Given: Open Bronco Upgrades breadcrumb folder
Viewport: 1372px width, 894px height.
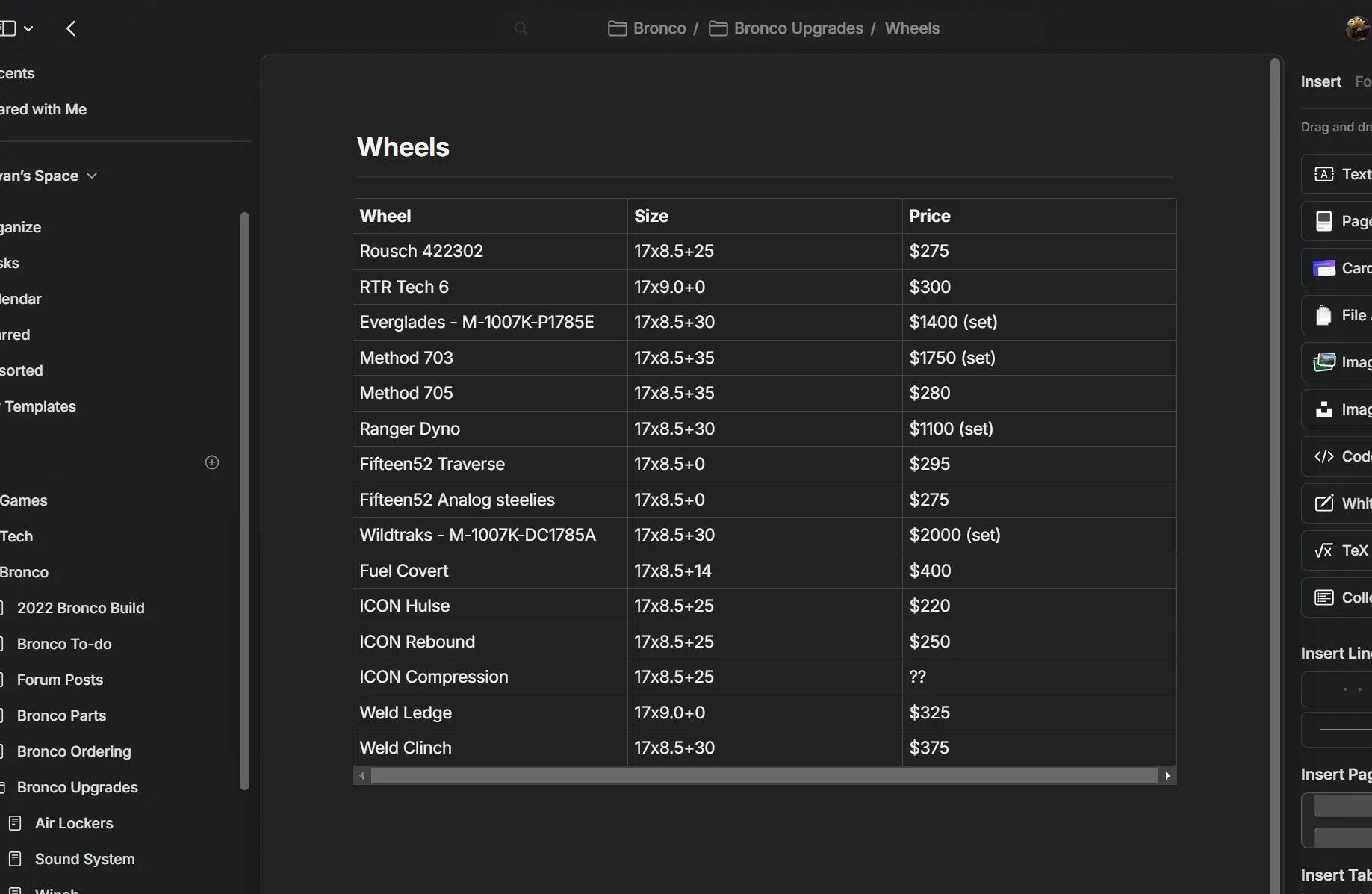Looking at the screenshot, I should tap(786, 28).
